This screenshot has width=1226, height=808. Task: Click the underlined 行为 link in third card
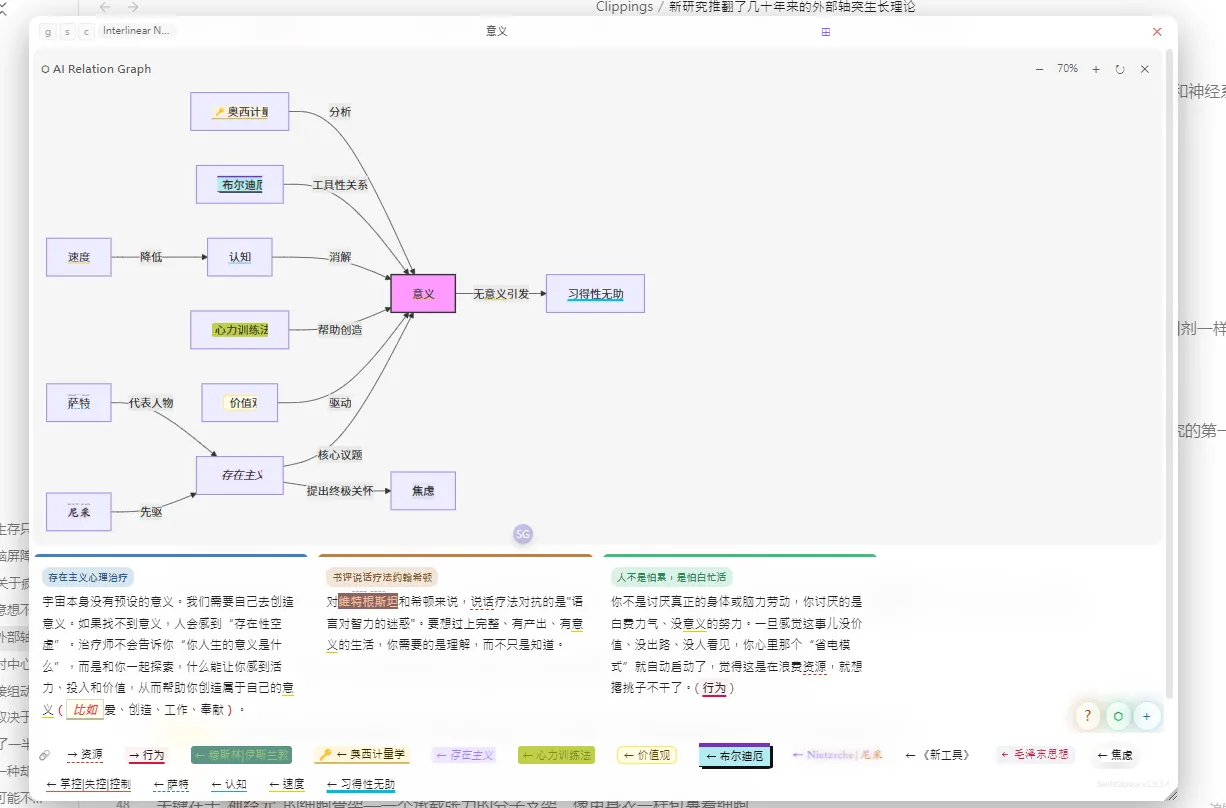tap(714, 688)
